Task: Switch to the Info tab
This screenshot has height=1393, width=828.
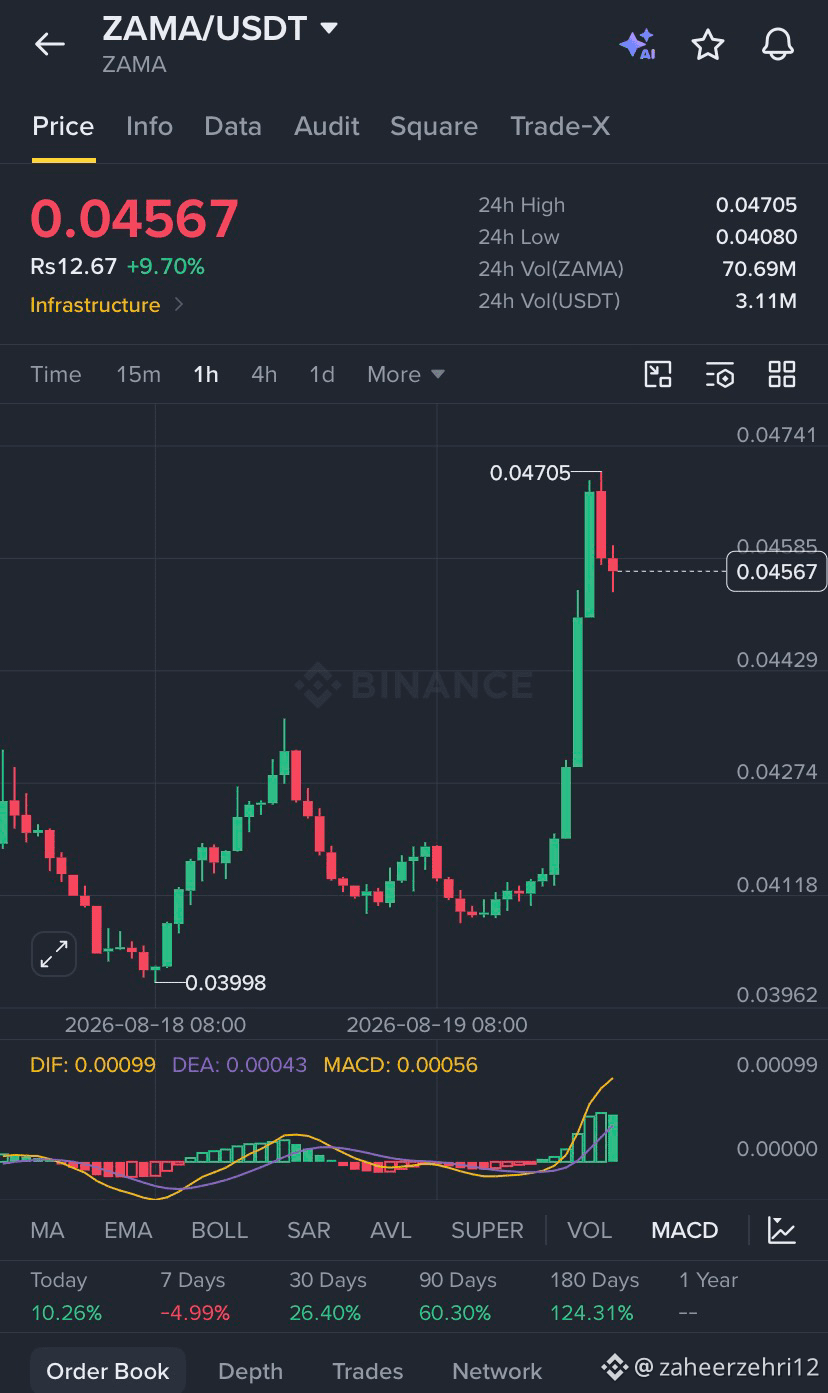Action: point(149,126)
